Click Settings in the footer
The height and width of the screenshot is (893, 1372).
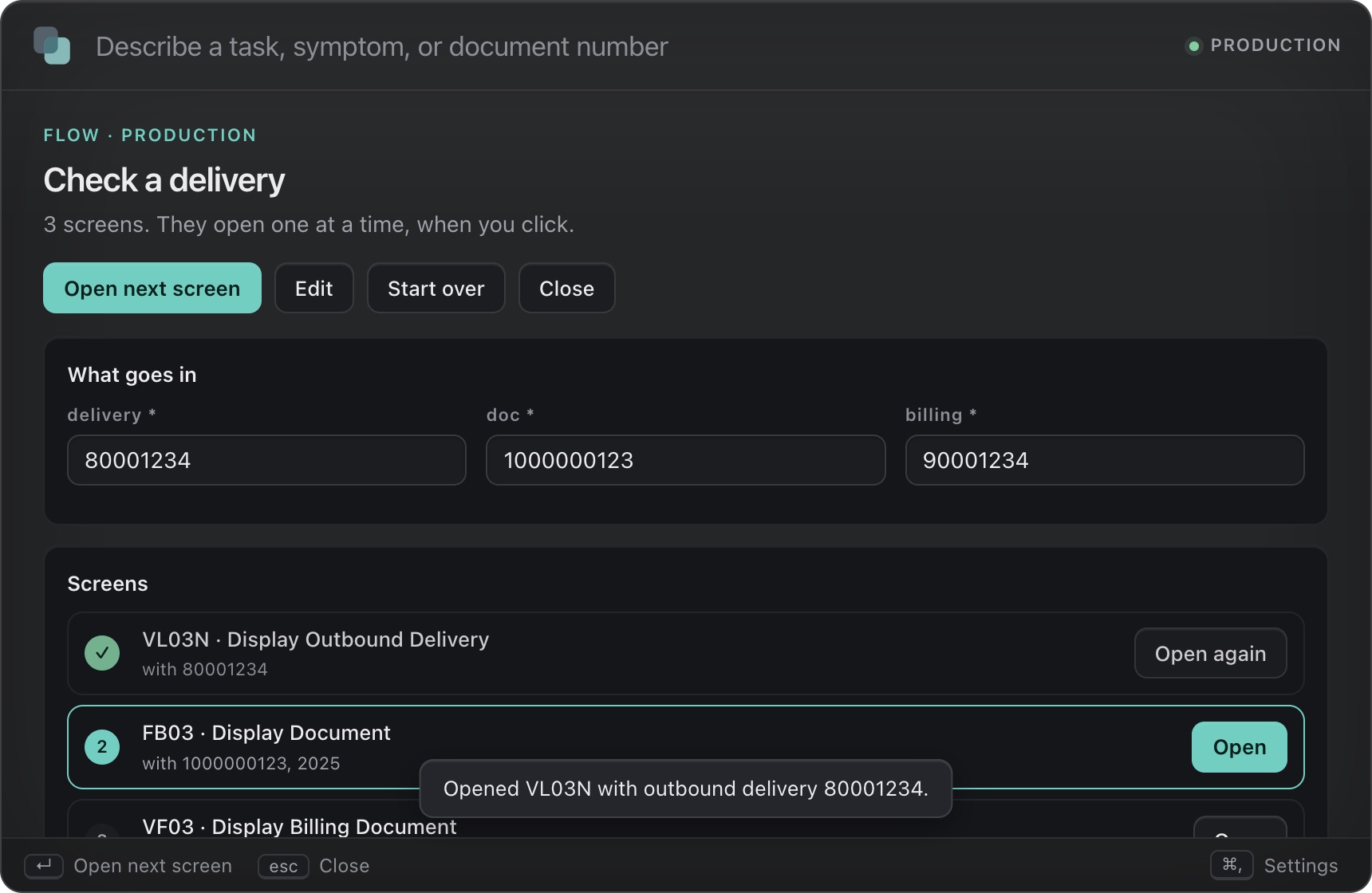[1301, 866]
